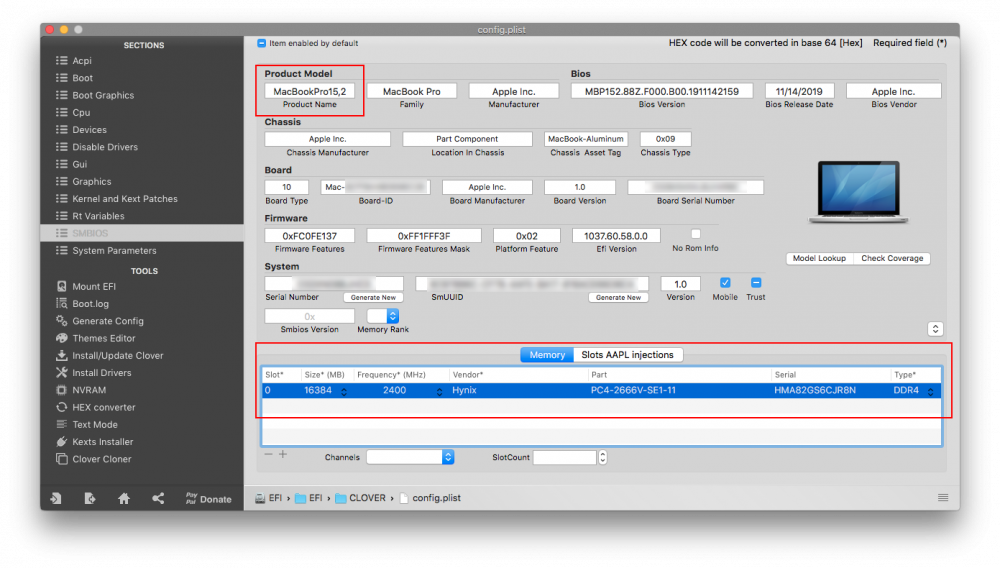The height and width of the screenshot is (568, 1000).
Task: Launch the Mount EFI tool
Action: click(94, 286)
